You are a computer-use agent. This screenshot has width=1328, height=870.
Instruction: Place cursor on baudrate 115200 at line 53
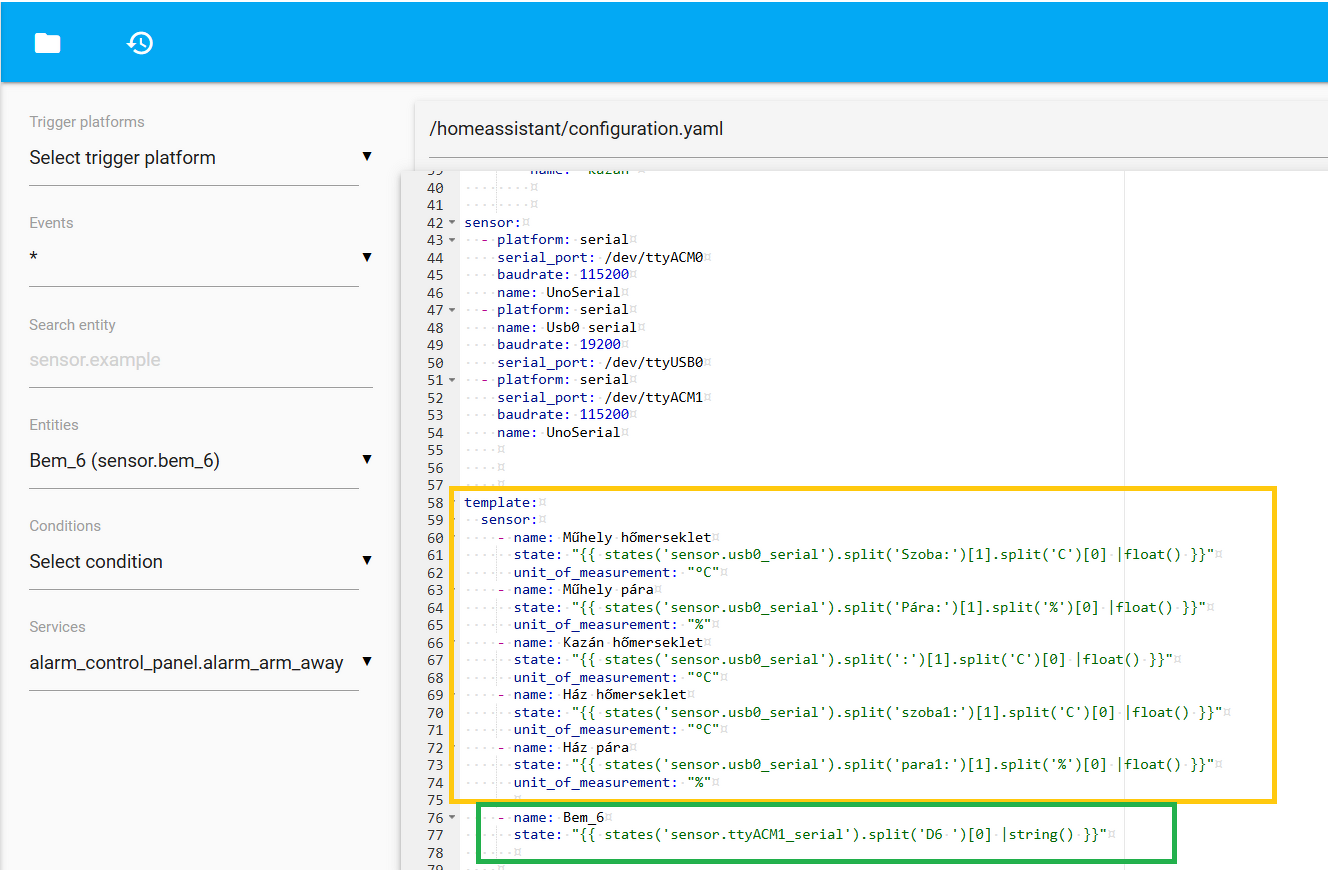(x=563, y=415)
